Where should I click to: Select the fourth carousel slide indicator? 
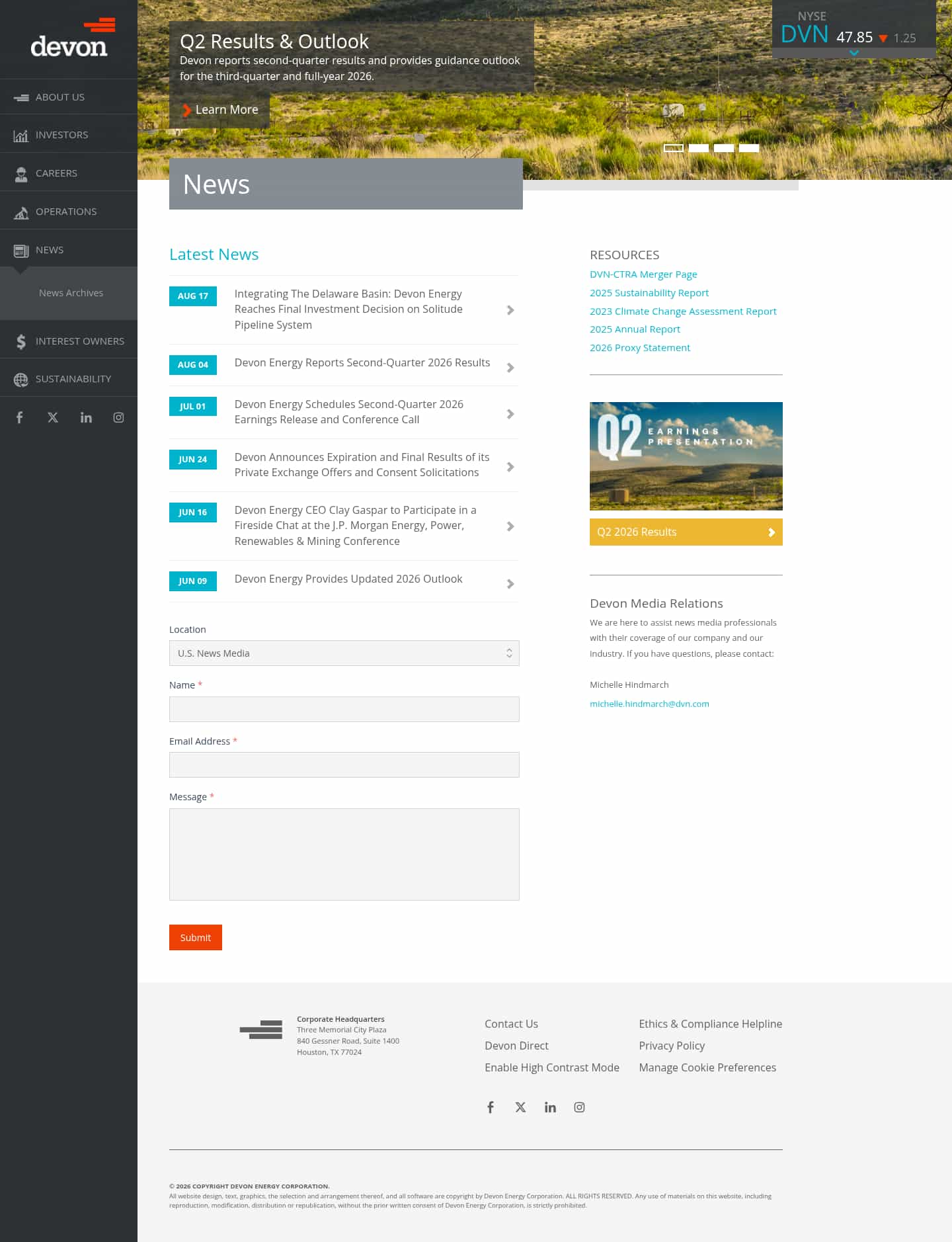pyautogui.click(x=749, y=148)
